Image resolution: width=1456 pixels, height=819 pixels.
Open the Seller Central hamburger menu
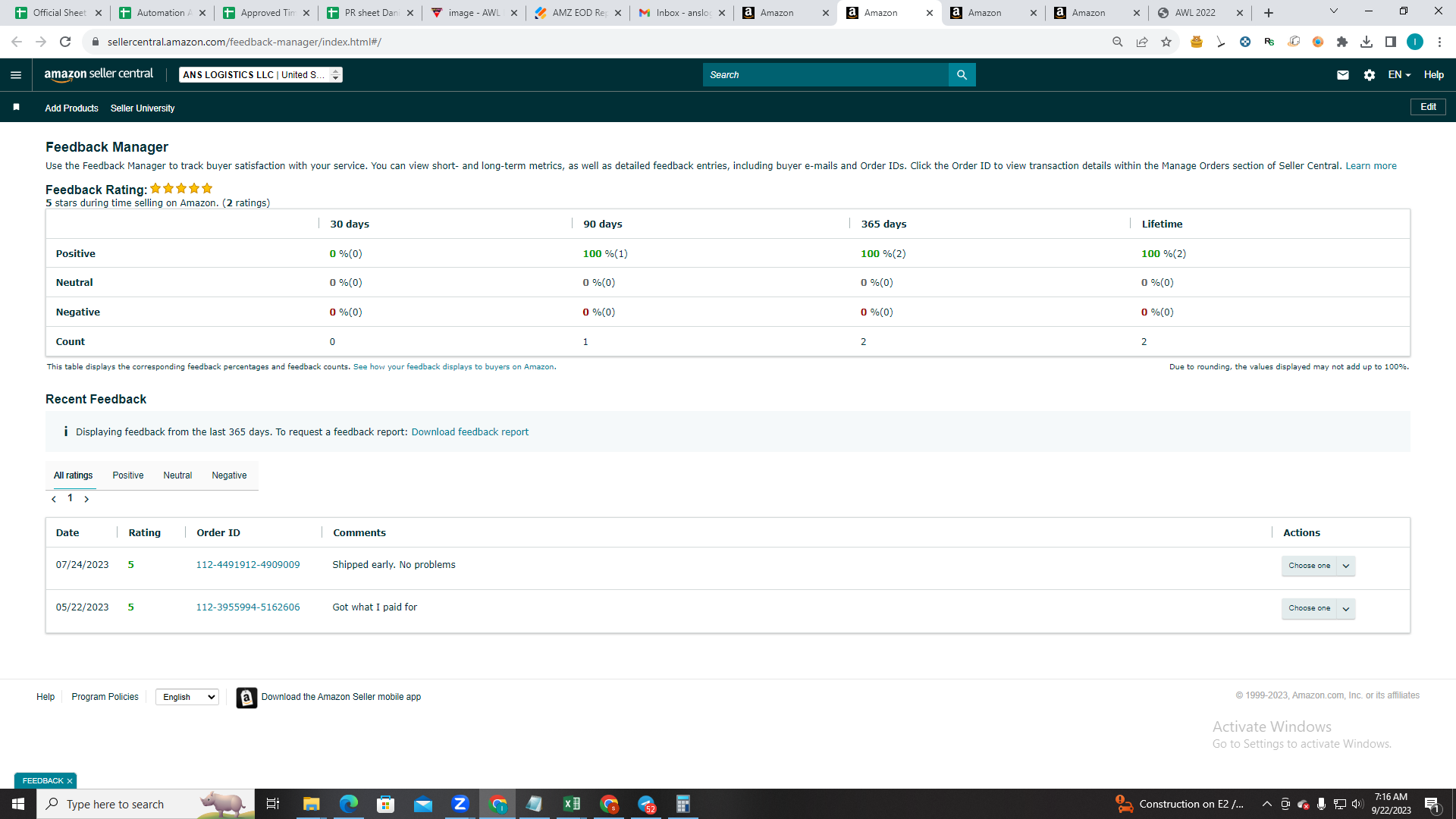[16, 74]
